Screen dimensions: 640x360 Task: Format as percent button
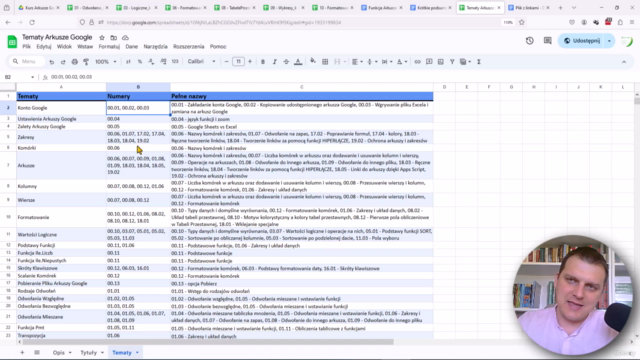[x=140, y=62]
